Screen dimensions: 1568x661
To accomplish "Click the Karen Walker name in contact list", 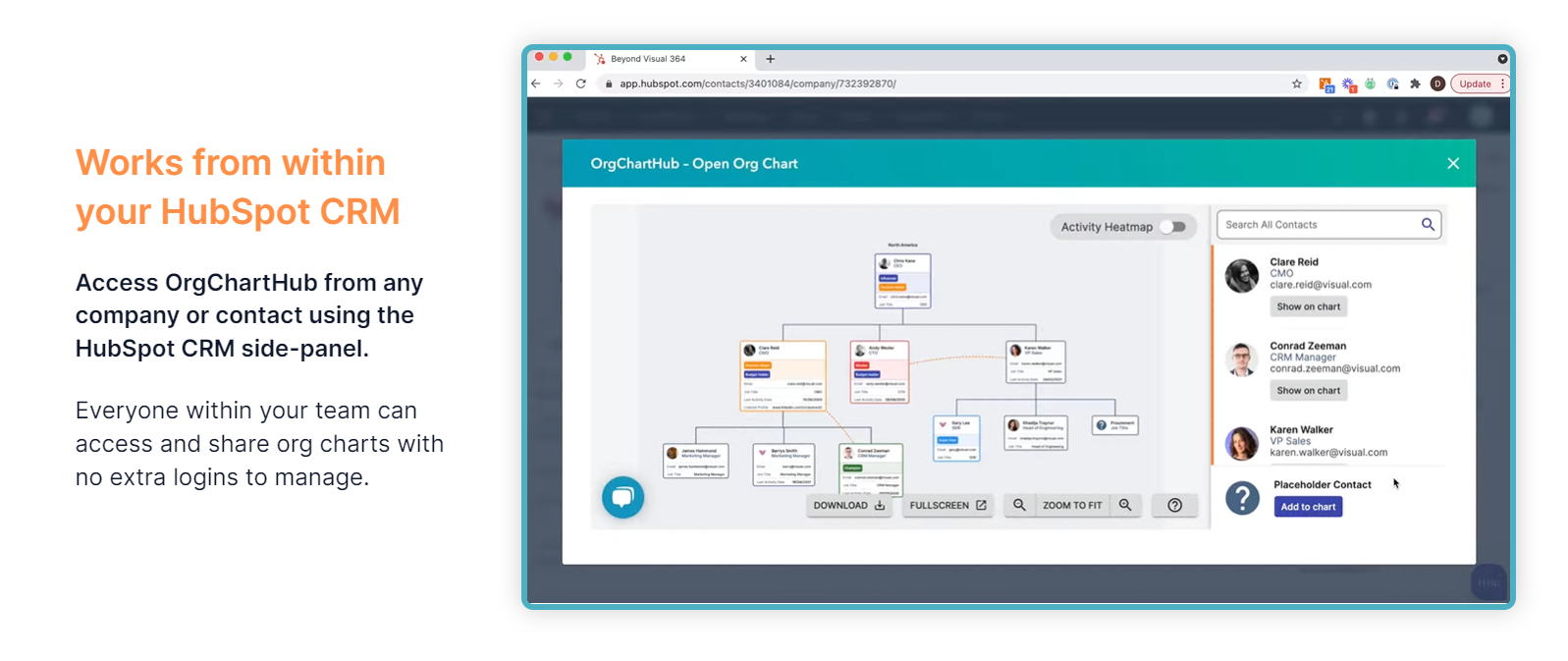I will pyautogui.click(x=1301, y=429).
